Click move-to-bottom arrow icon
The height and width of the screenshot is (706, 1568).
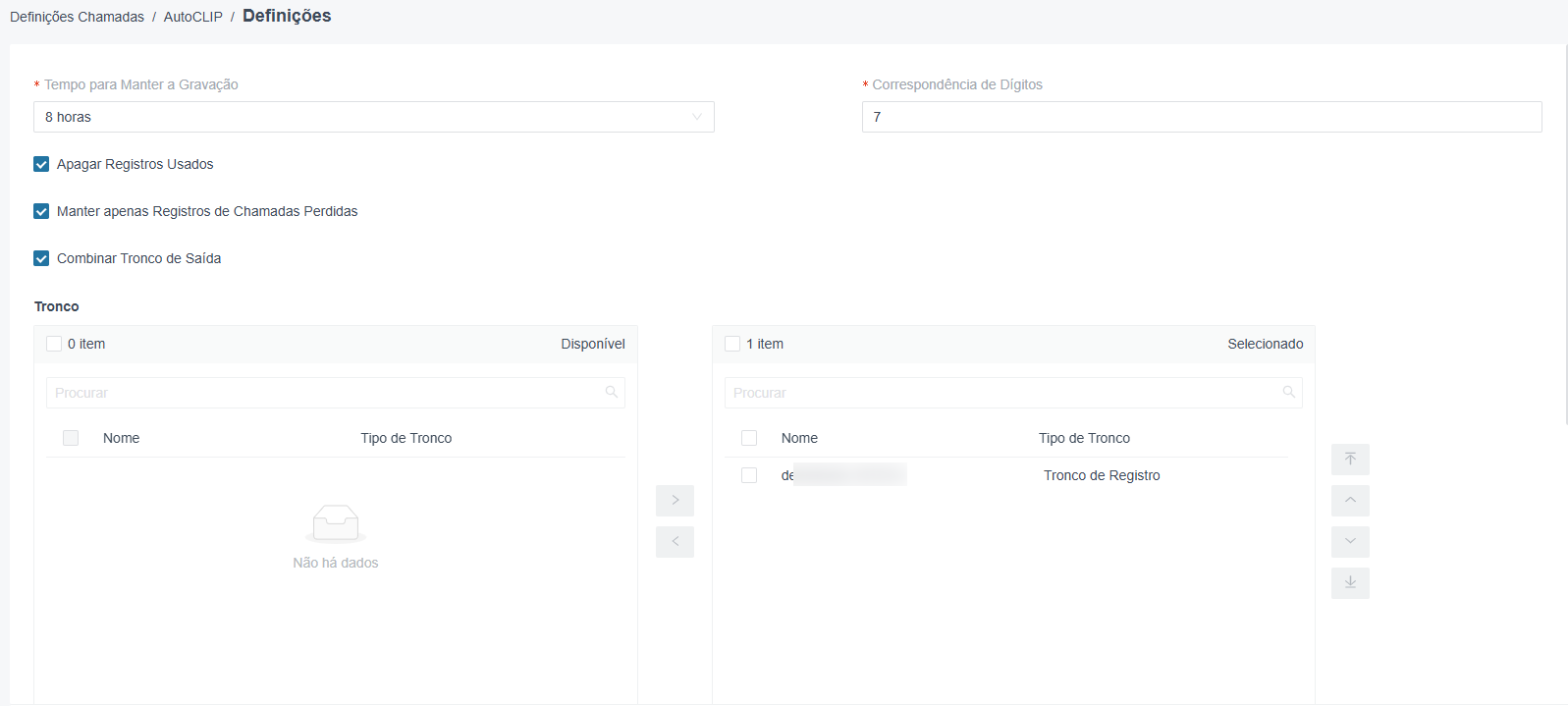coord(1350,583)
